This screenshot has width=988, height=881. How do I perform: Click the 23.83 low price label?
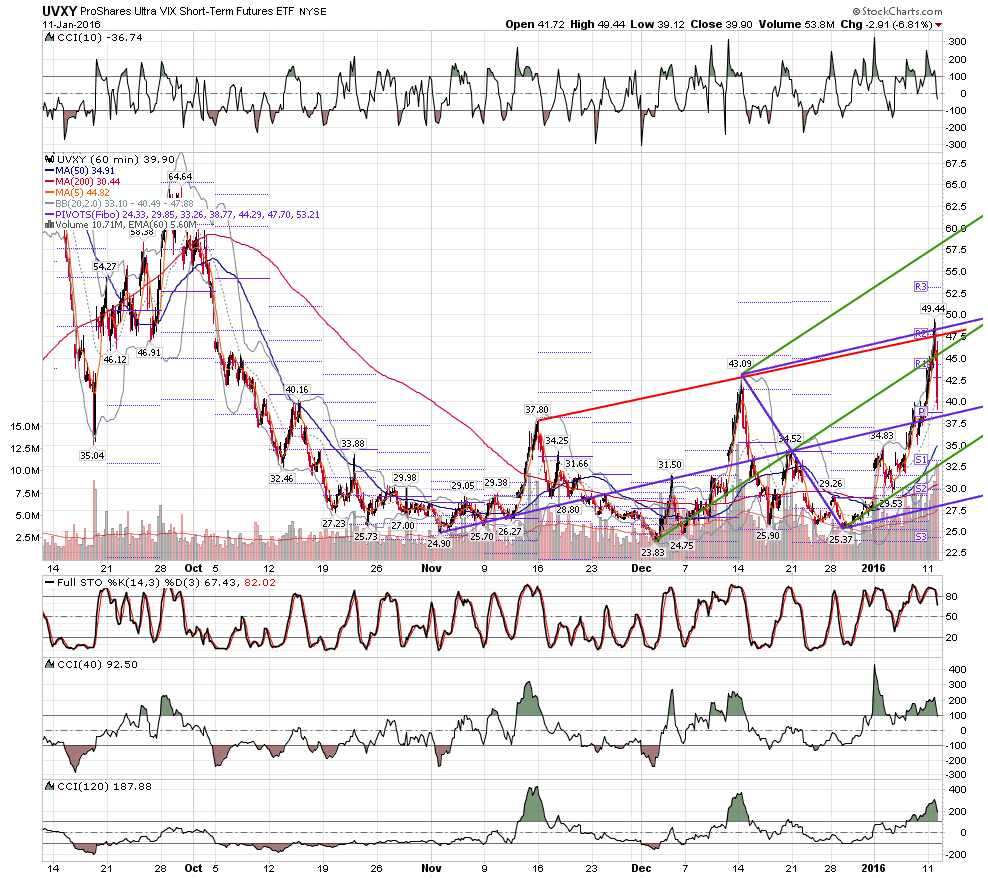(653, 552)
